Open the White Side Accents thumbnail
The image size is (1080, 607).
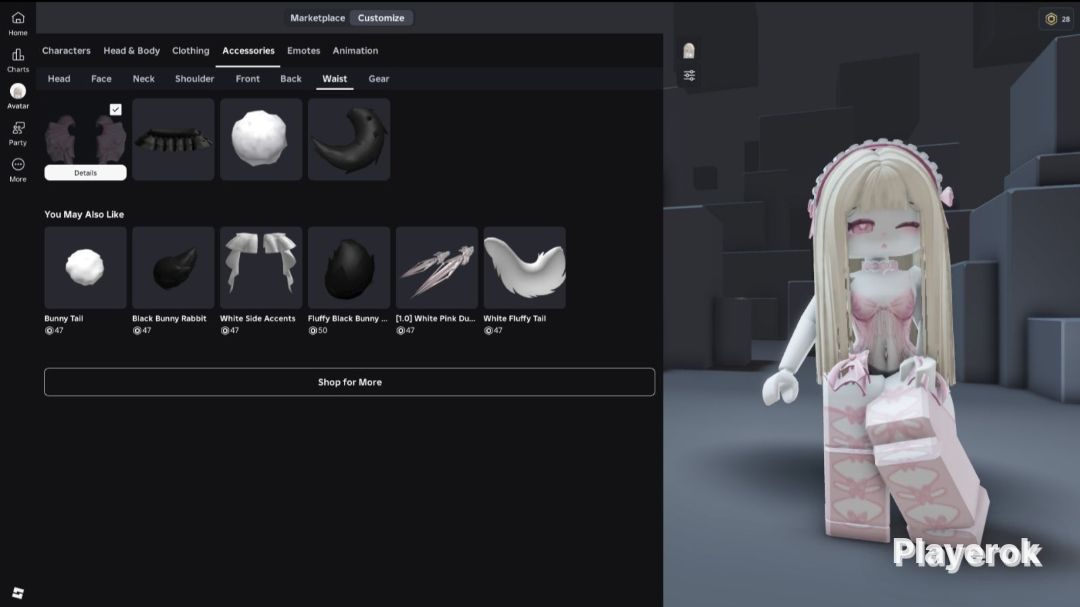261,267
